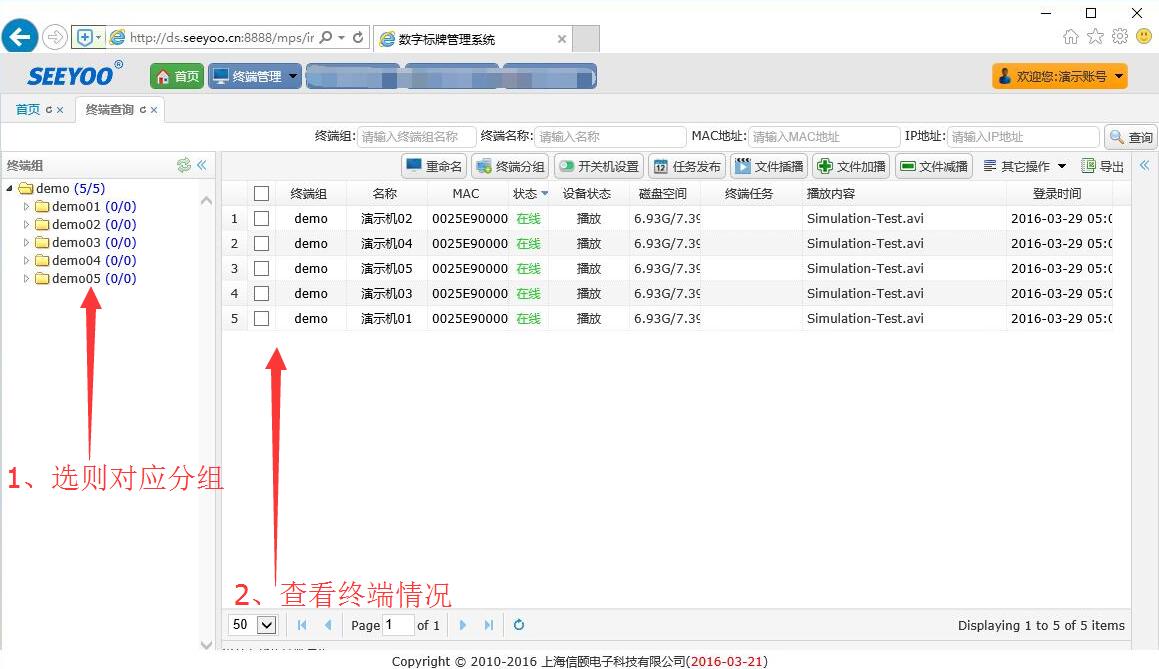Click the 查询 search button
Screen dimensions: 1159x669
point(1130,137)
